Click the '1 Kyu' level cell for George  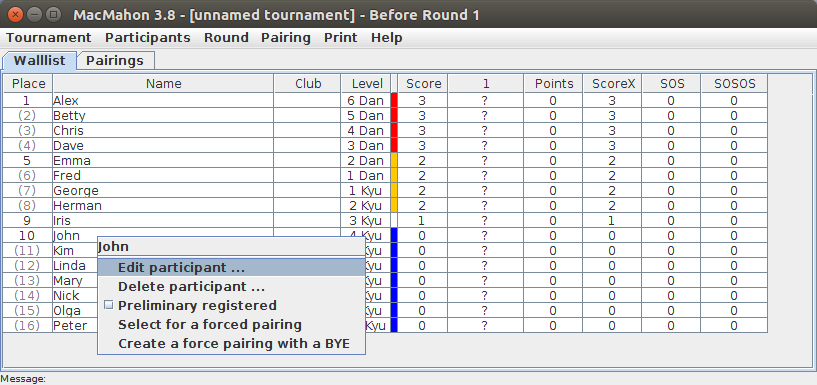coord(366,191)
